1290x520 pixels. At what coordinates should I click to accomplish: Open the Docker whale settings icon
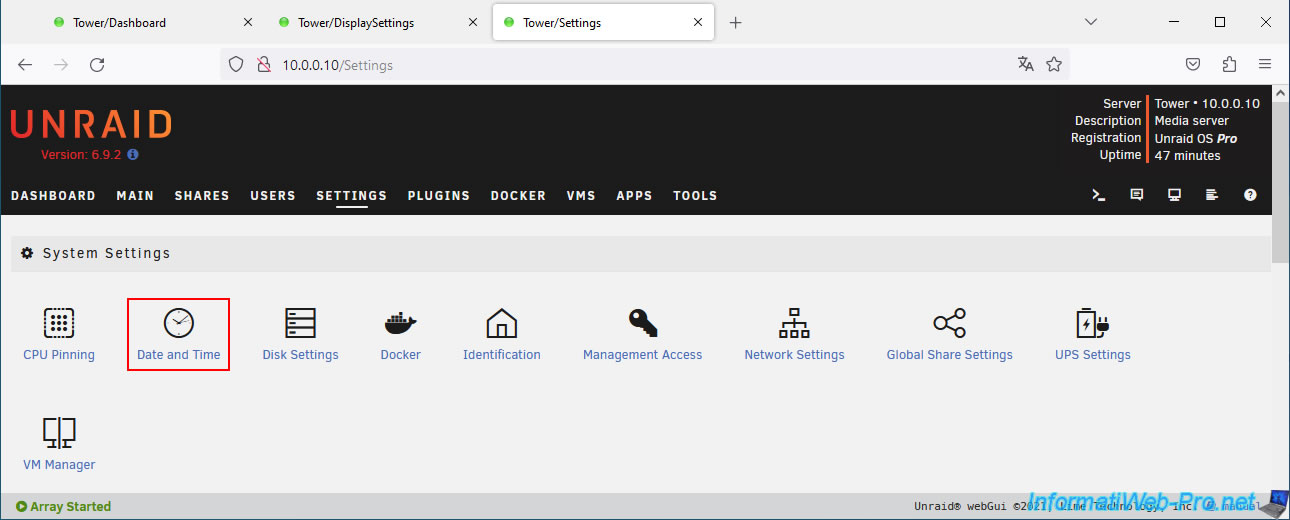tap(400, 324)
